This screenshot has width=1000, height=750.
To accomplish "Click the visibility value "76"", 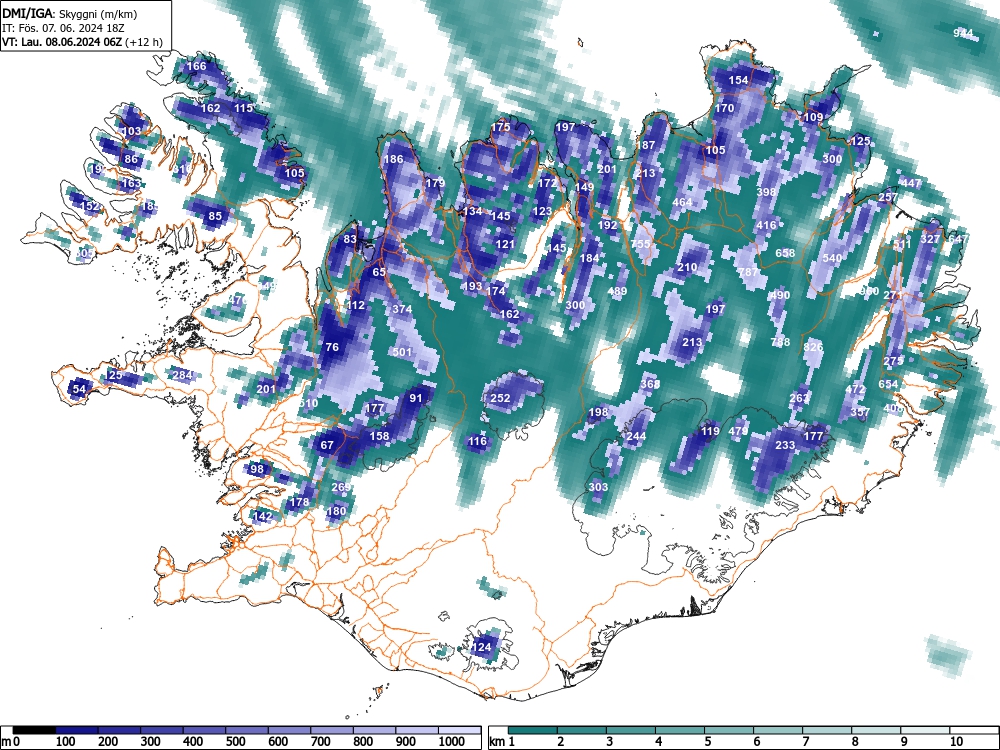I will pyautogui.click(x=332, y=347).
